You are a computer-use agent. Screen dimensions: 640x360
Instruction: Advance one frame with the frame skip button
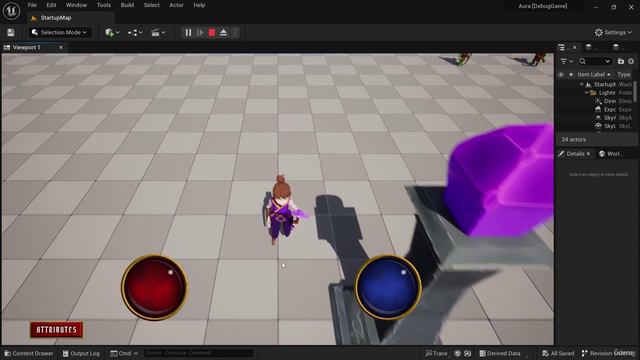click(x=200, y=33)
